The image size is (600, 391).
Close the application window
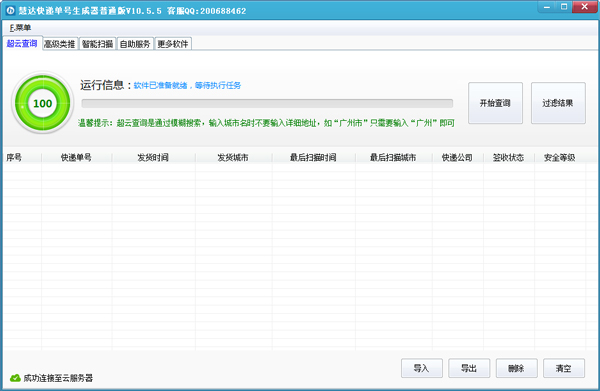point(584,7)
